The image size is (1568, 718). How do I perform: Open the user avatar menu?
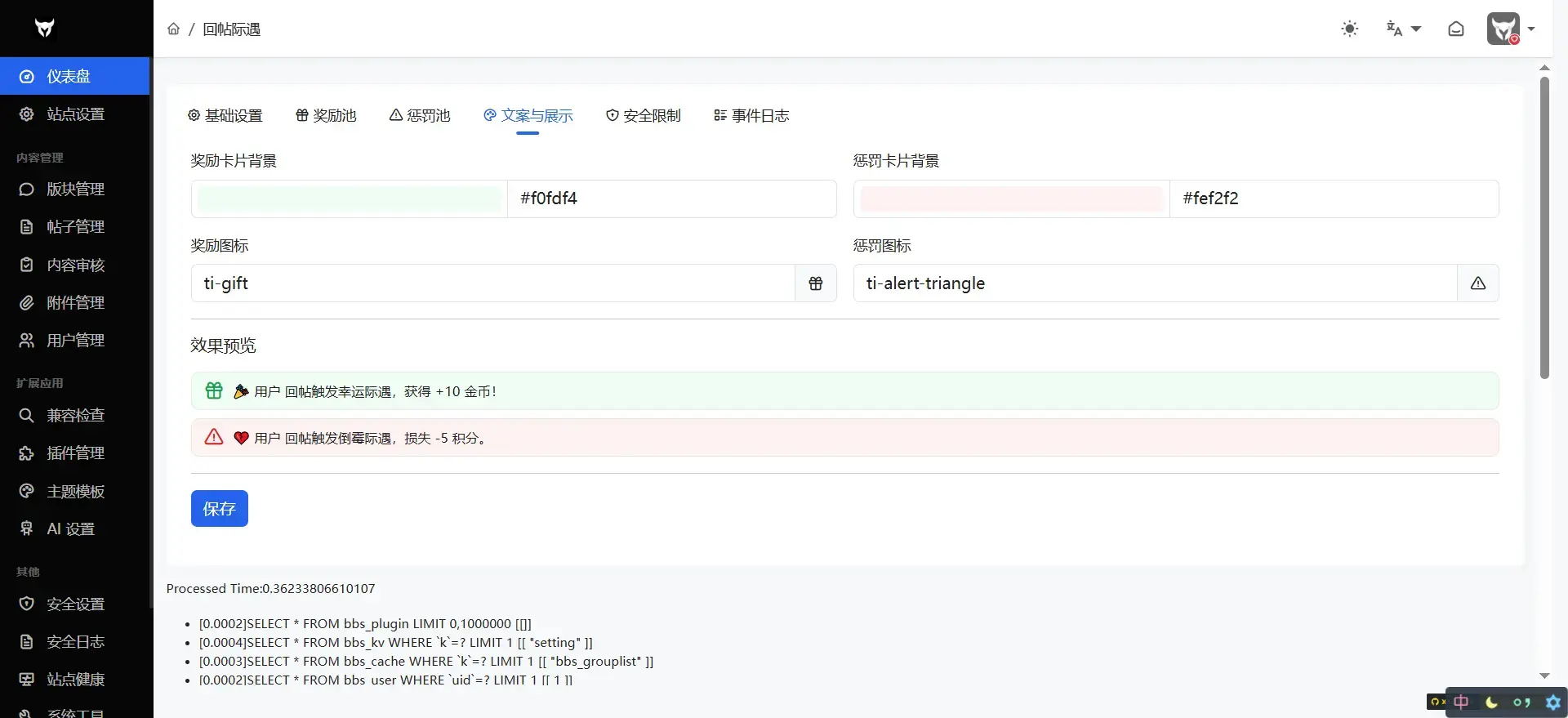click(x=1511, y=29)
